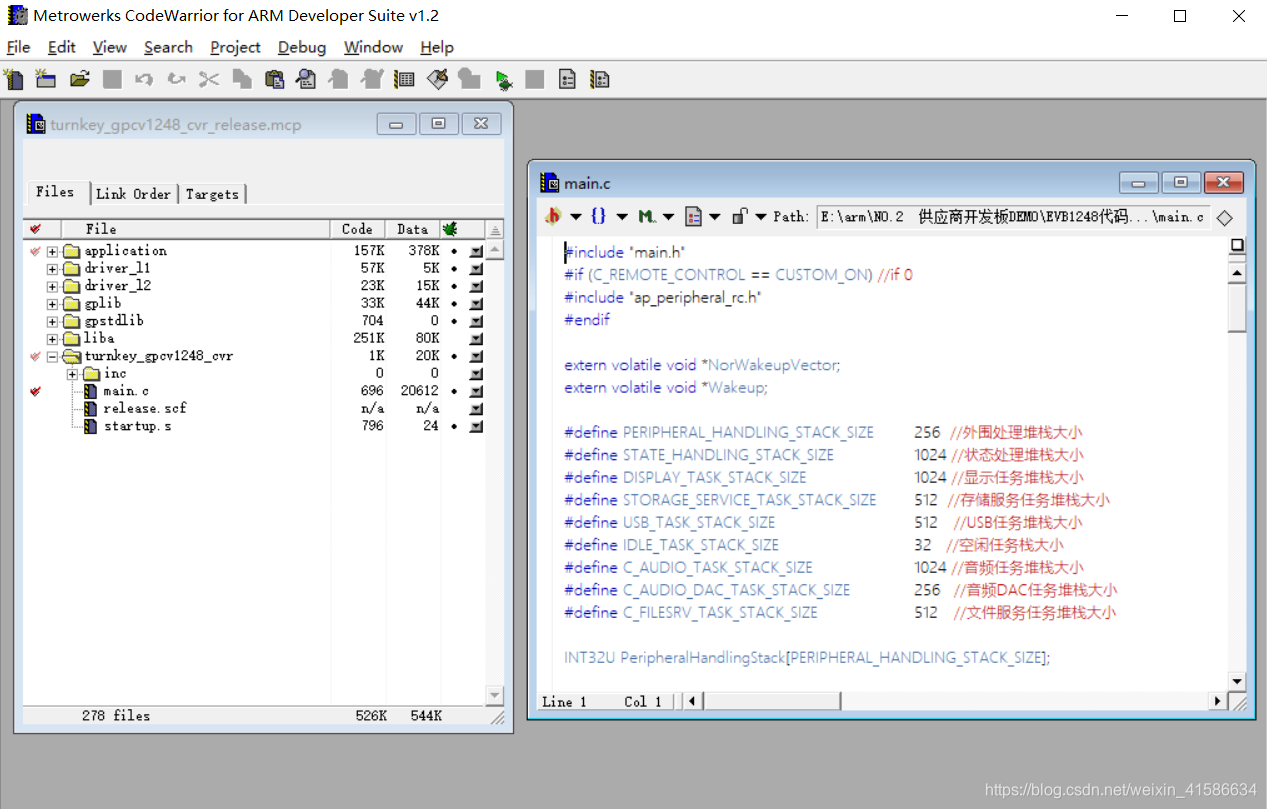Toggle touch checkmark for turnkey_gpcv1248_cvr group
The image size is (1267, 809).
tap(36, 356)
